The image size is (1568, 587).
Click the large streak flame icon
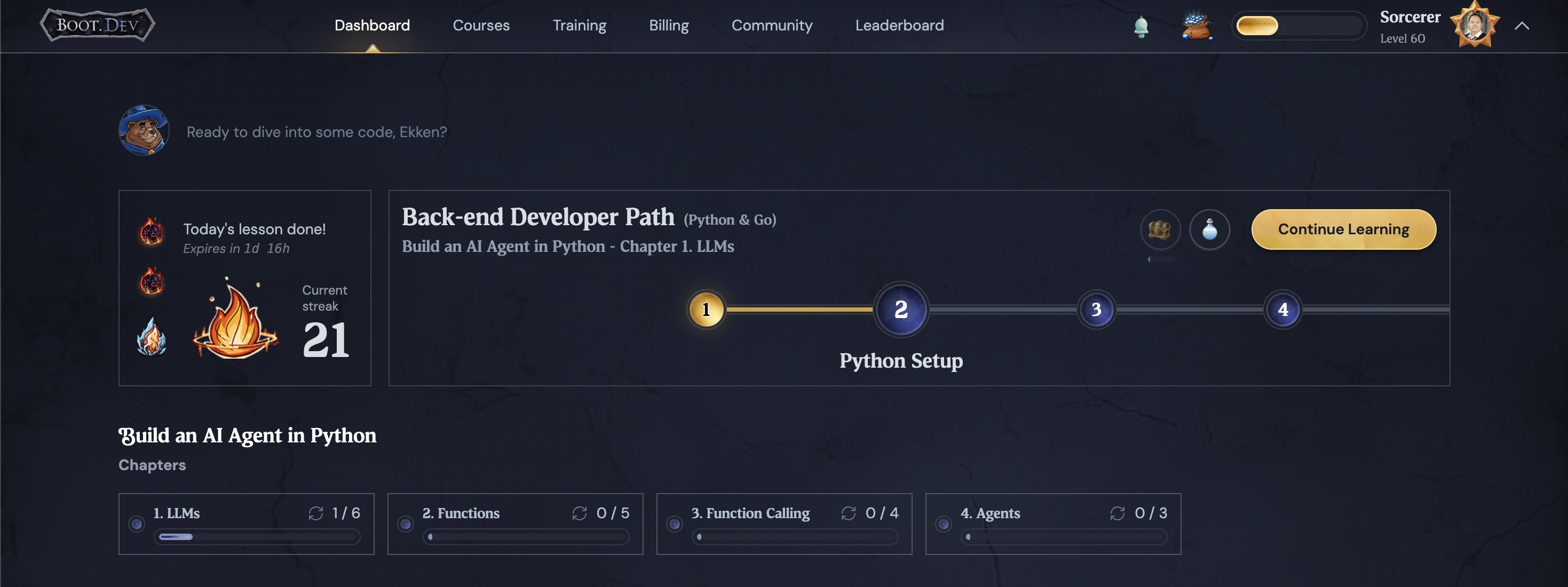click(x=235, y=322)
